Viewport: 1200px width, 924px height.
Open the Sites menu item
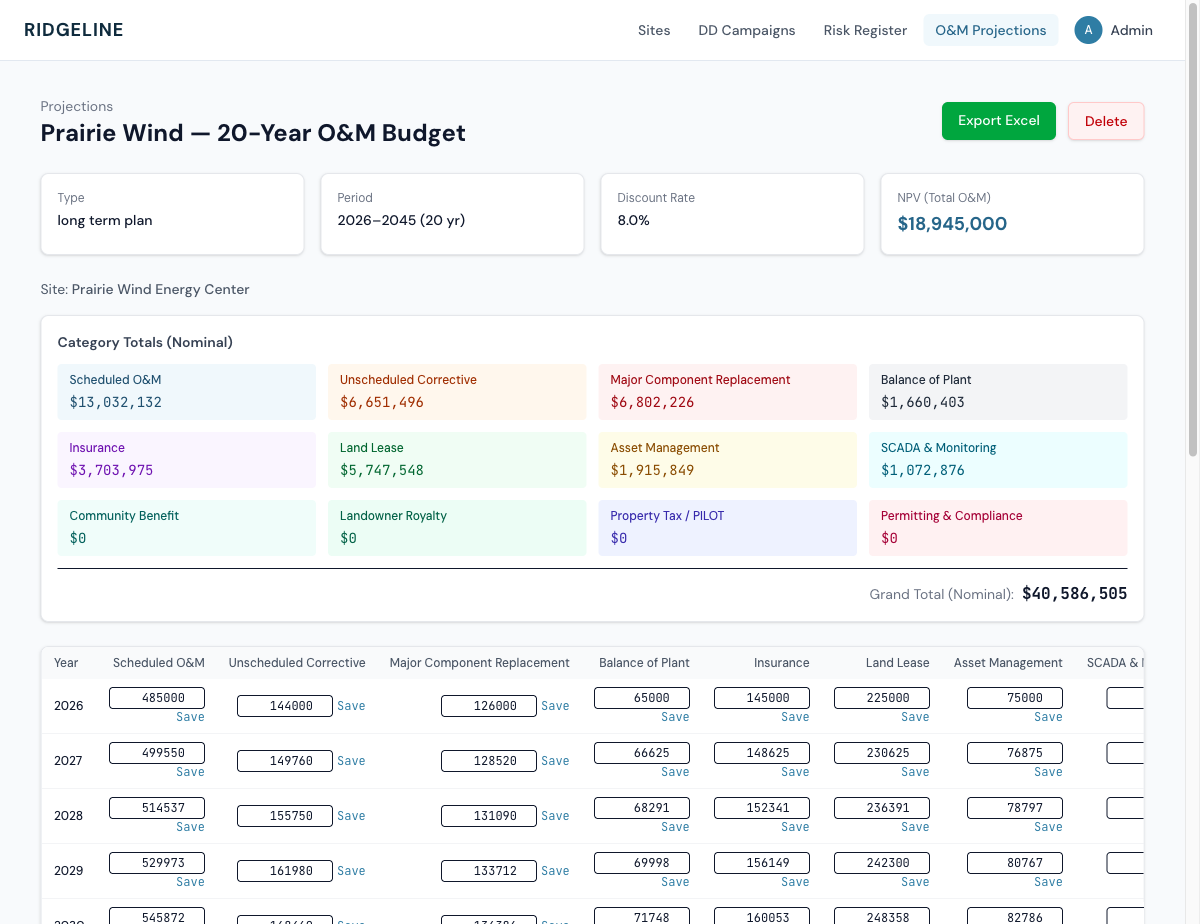654,30
